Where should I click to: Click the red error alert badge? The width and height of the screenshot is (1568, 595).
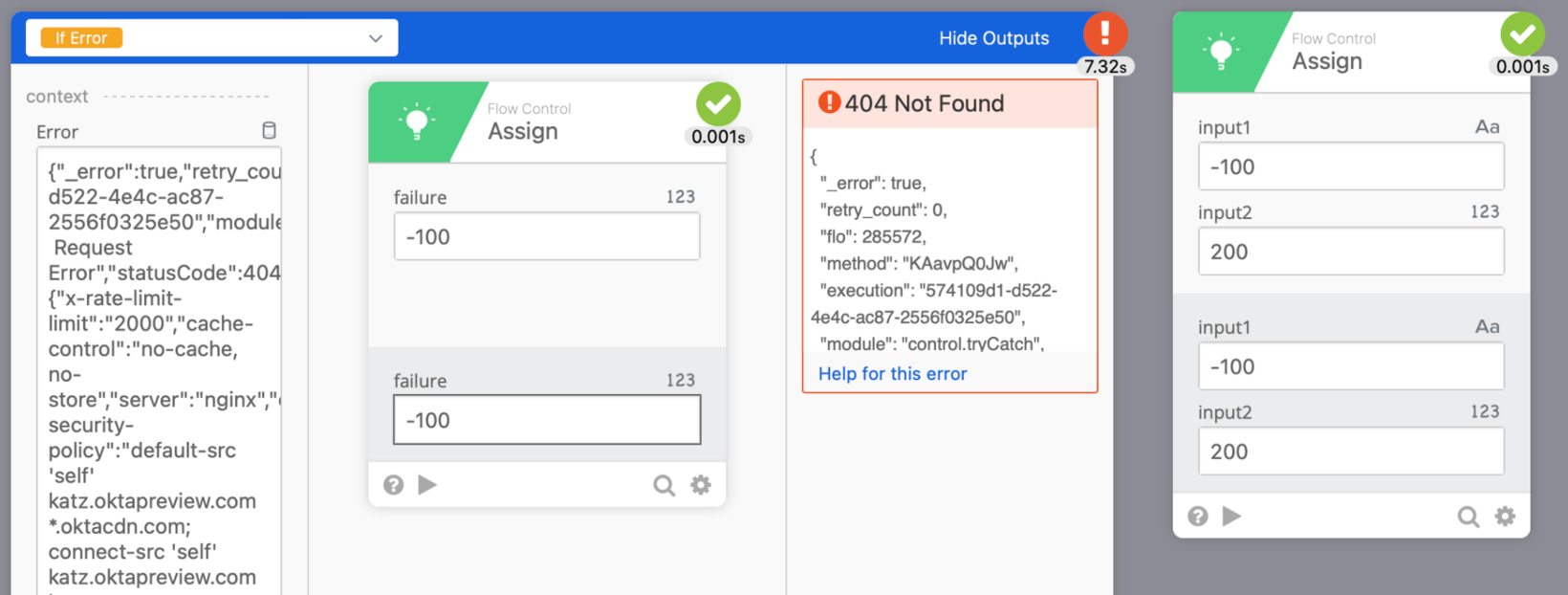(1104, 33)
